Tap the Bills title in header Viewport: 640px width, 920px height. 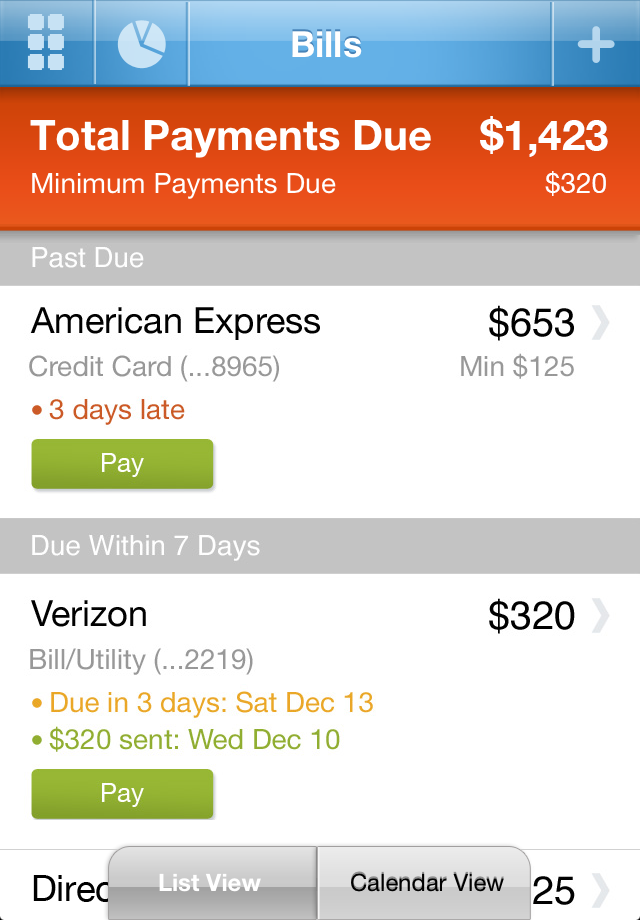pyautogui.click(x=326, y=44)
